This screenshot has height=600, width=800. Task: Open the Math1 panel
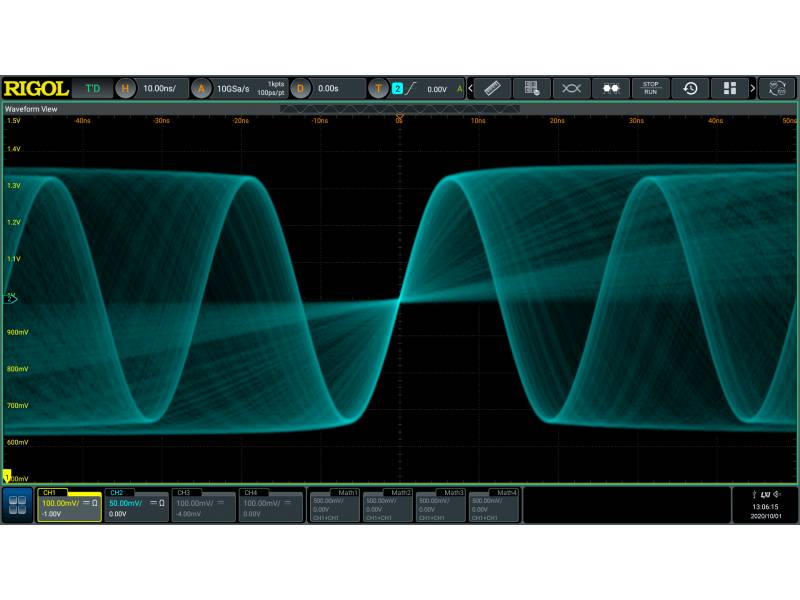[x=334, y=506]
